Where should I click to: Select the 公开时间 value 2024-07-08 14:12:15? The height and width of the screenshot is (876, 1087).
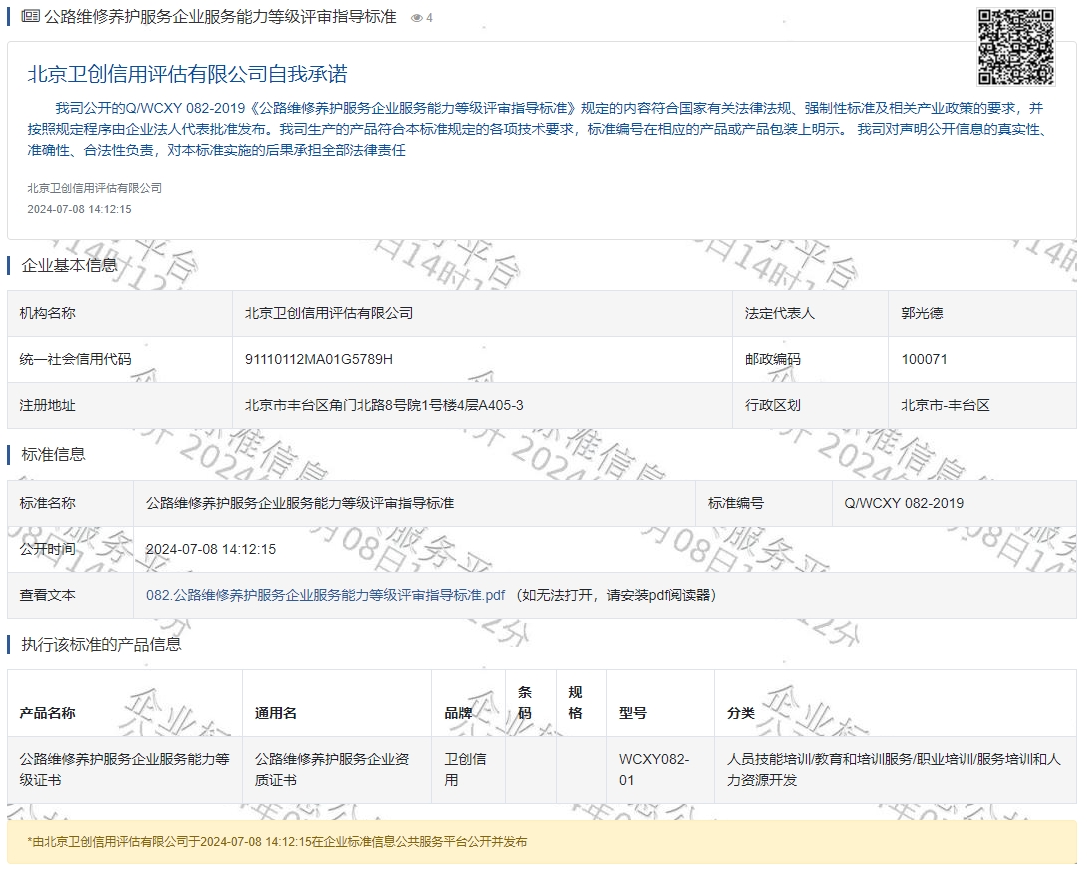[x=211, y=550]
